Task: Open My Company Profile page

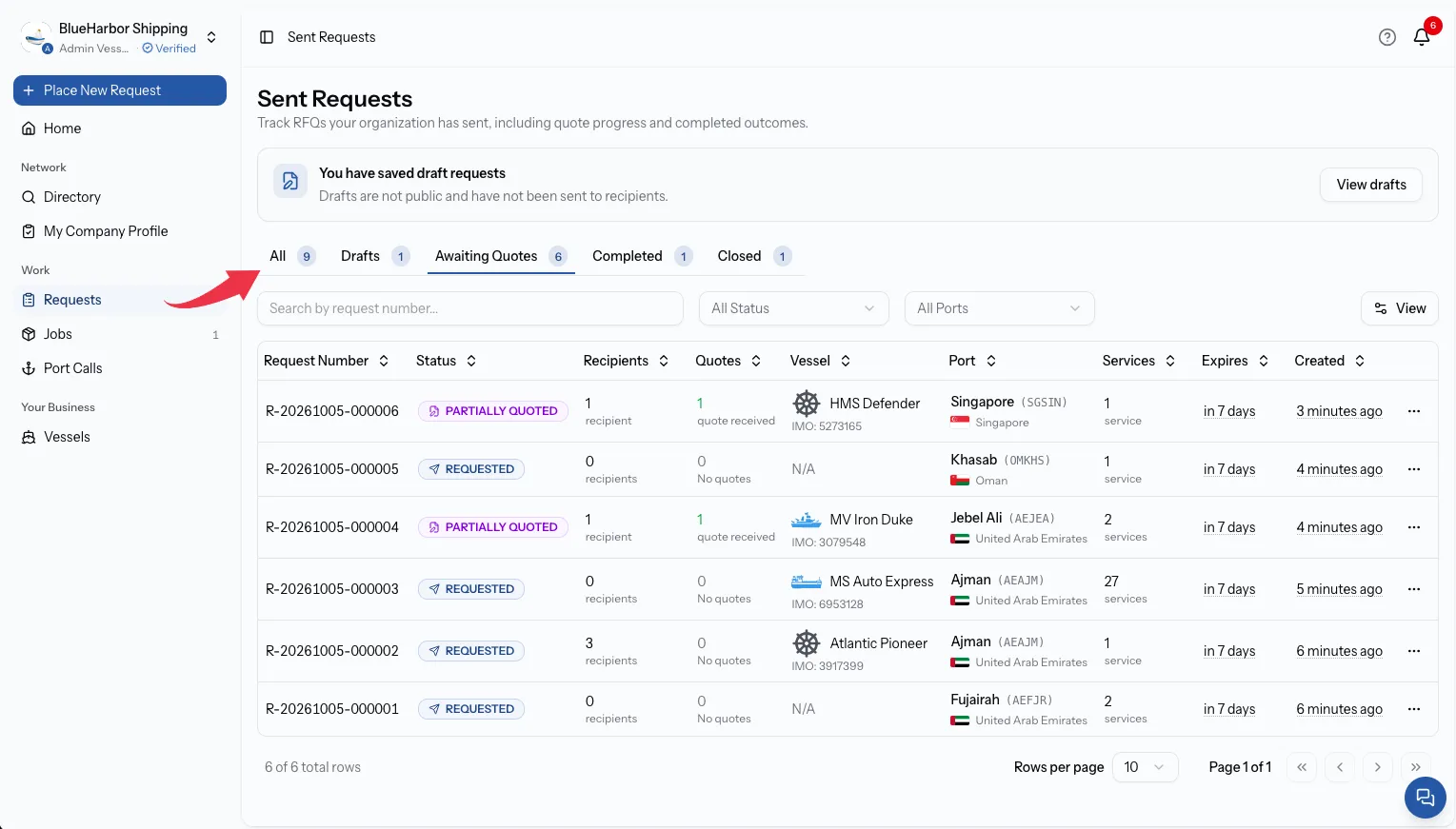Action: [120, 231]
